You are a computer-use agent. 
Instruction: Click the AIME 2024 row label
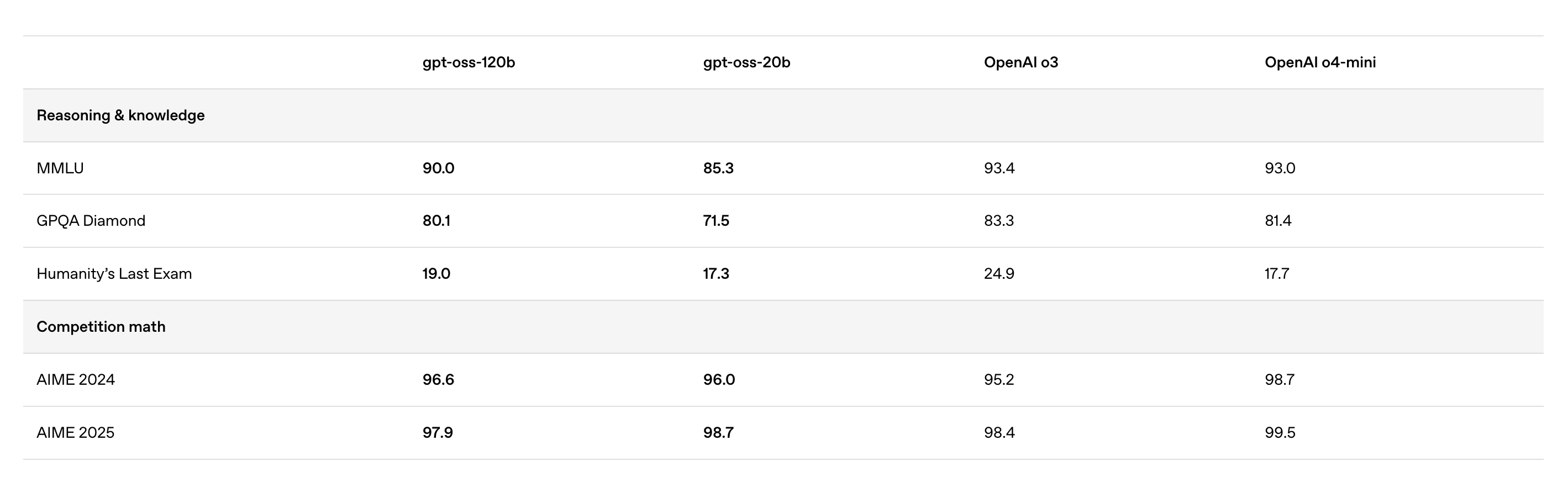(76, 380)
